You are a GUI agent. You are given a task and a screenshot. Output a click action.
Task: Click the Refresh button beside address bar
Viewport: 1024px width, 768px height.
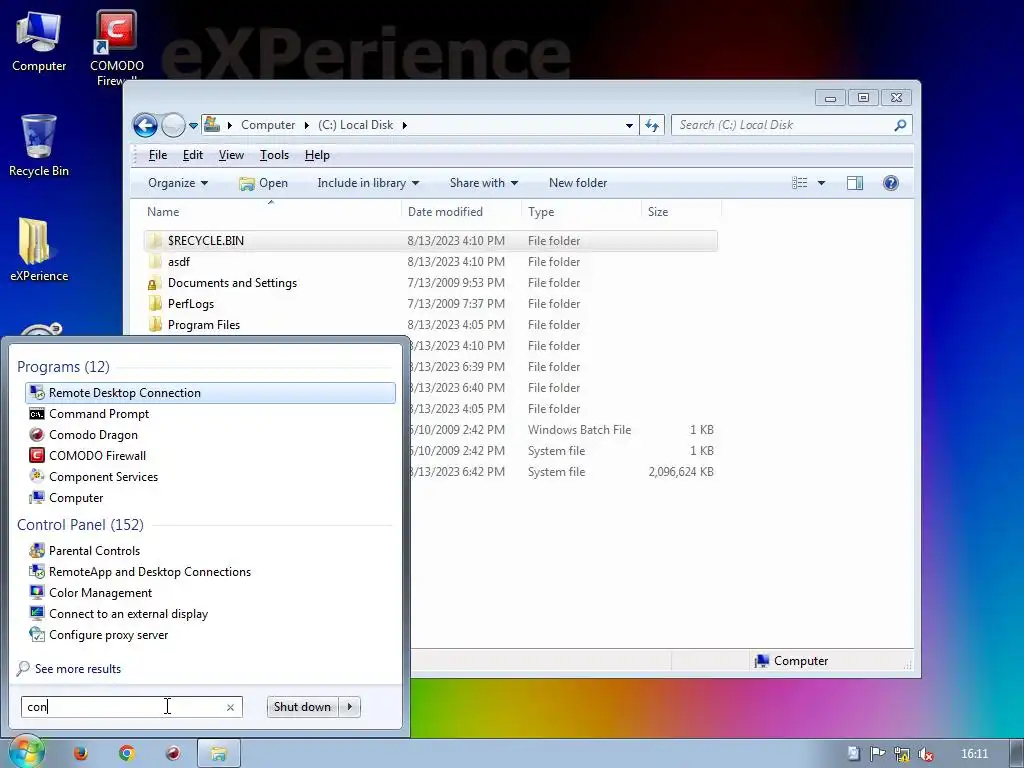(x=652, y=125)
